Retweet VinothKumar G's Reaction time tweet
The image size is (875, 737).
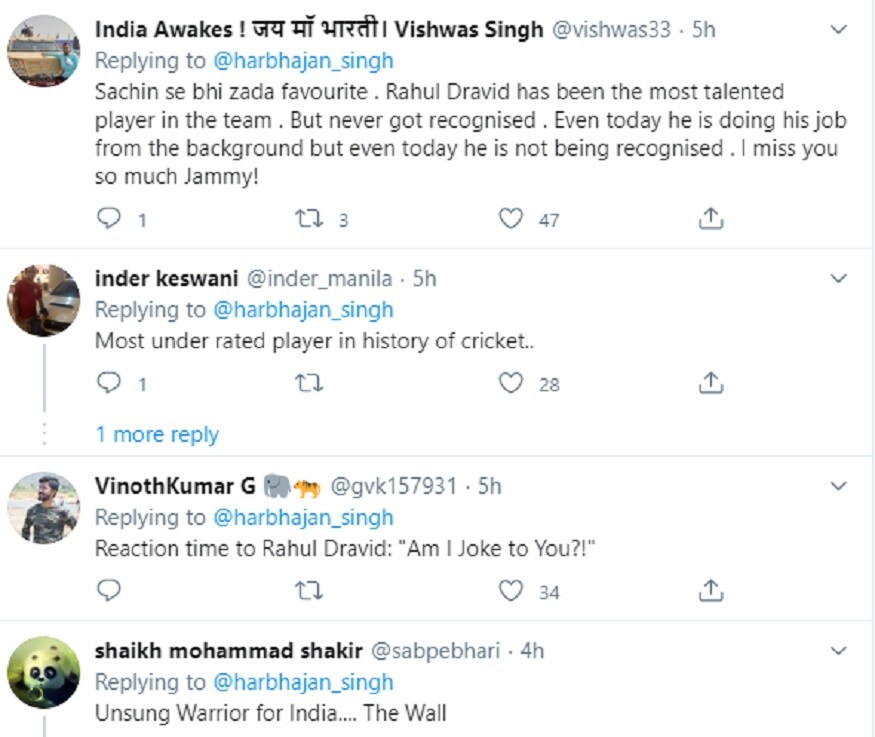pyautogui.click(x=309, y=590)
